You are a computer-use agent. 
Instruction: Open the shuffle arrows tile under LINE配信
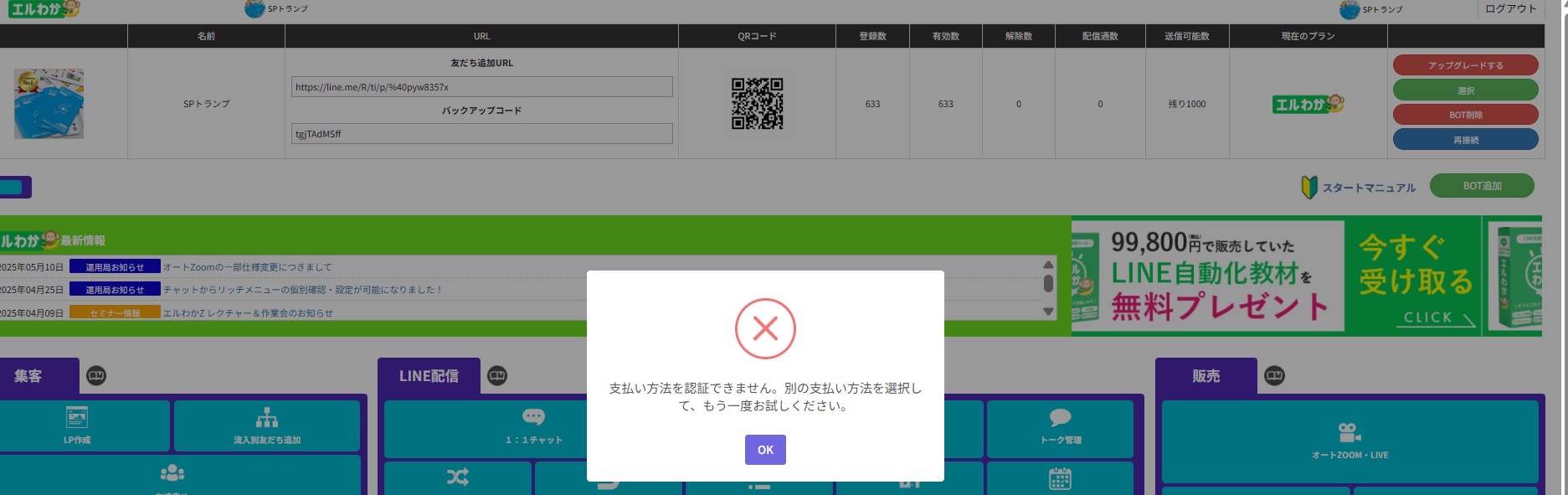pos(458,477)
